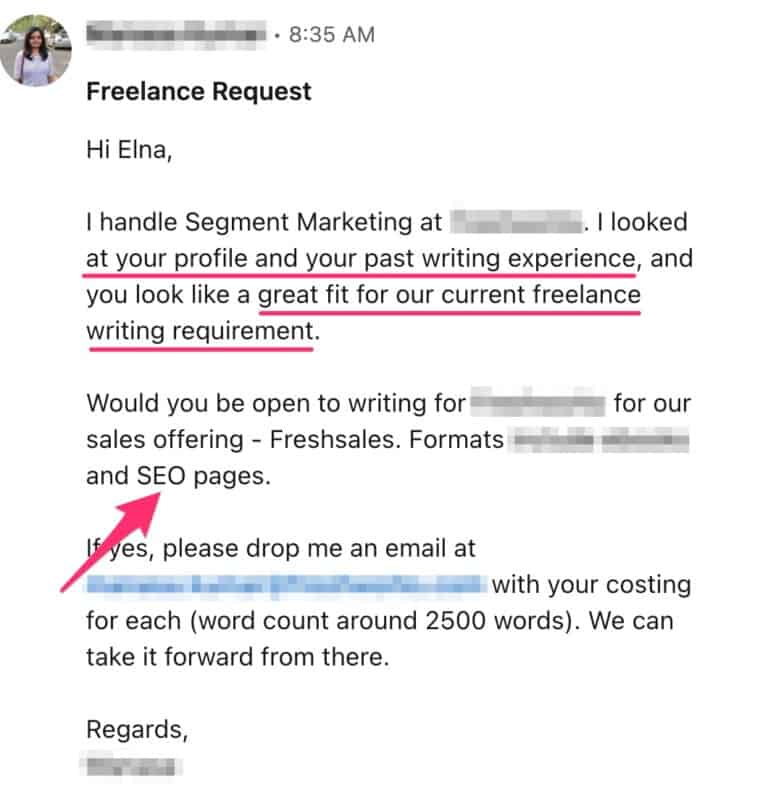
Task: Select the Freelance Request subject heading
Action: pyautogui.click(x=199, y=92)
